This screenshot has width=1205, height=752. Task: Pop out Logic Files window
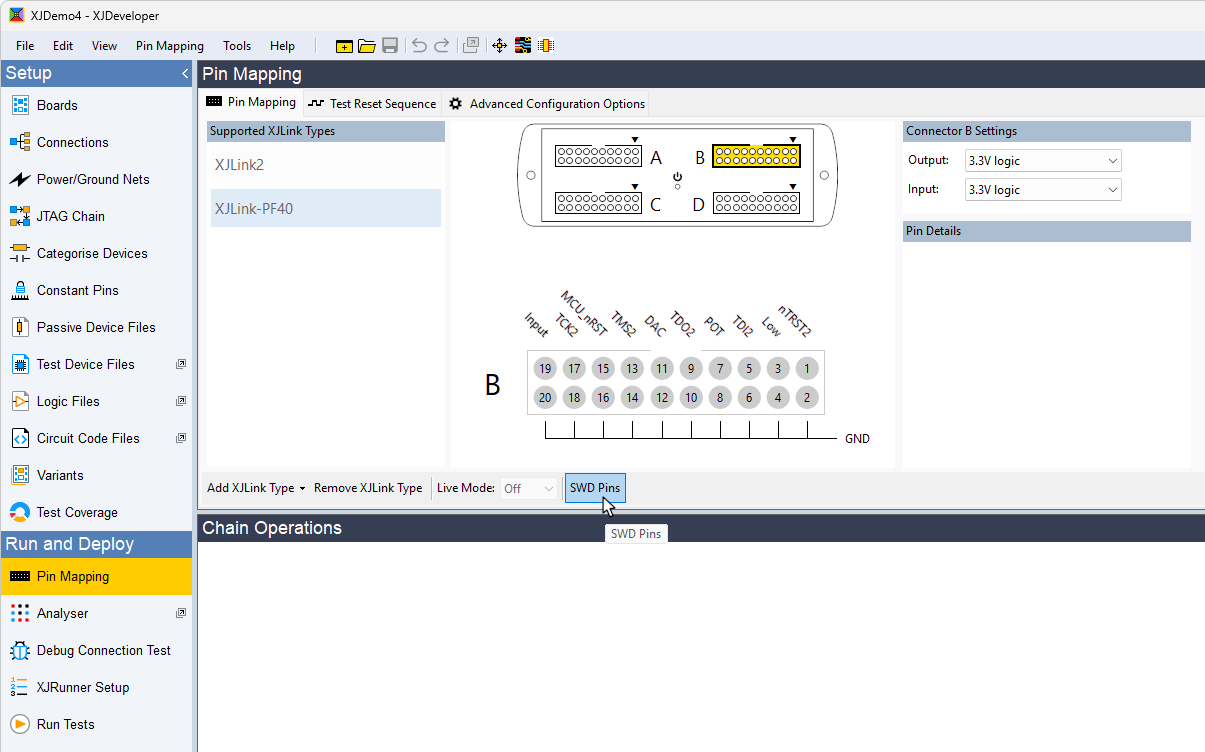pos(181,401)
